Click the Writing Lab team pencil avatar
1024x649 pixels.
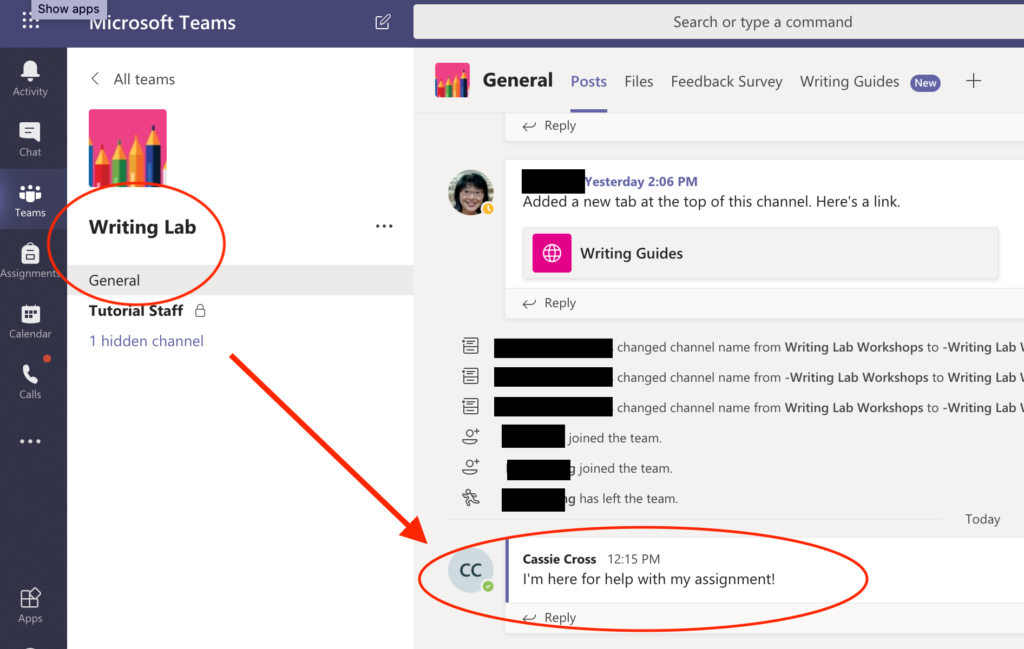(x=127, y=148)
